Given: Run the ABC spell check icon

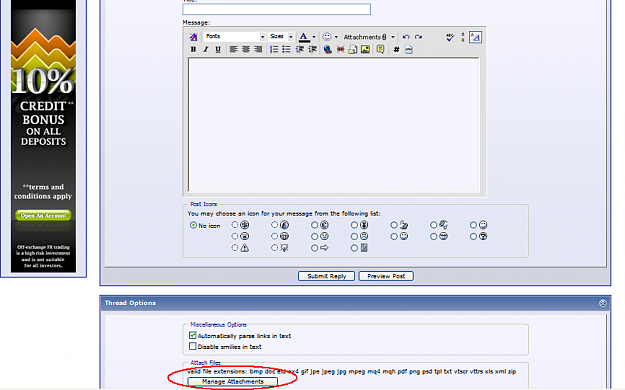Looking at the screenshot, I should 450,37.
